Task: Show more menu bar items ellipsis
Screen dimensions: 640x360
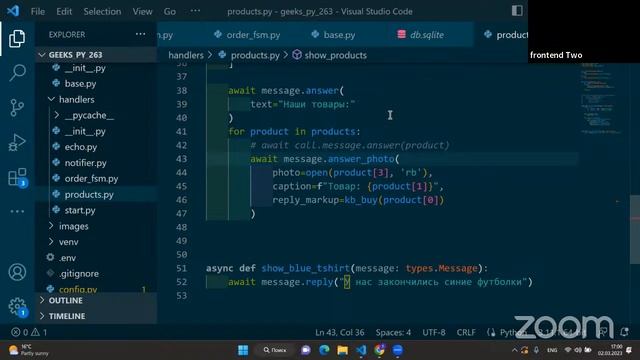Action: pyautogui.click(x=196, y=11)
